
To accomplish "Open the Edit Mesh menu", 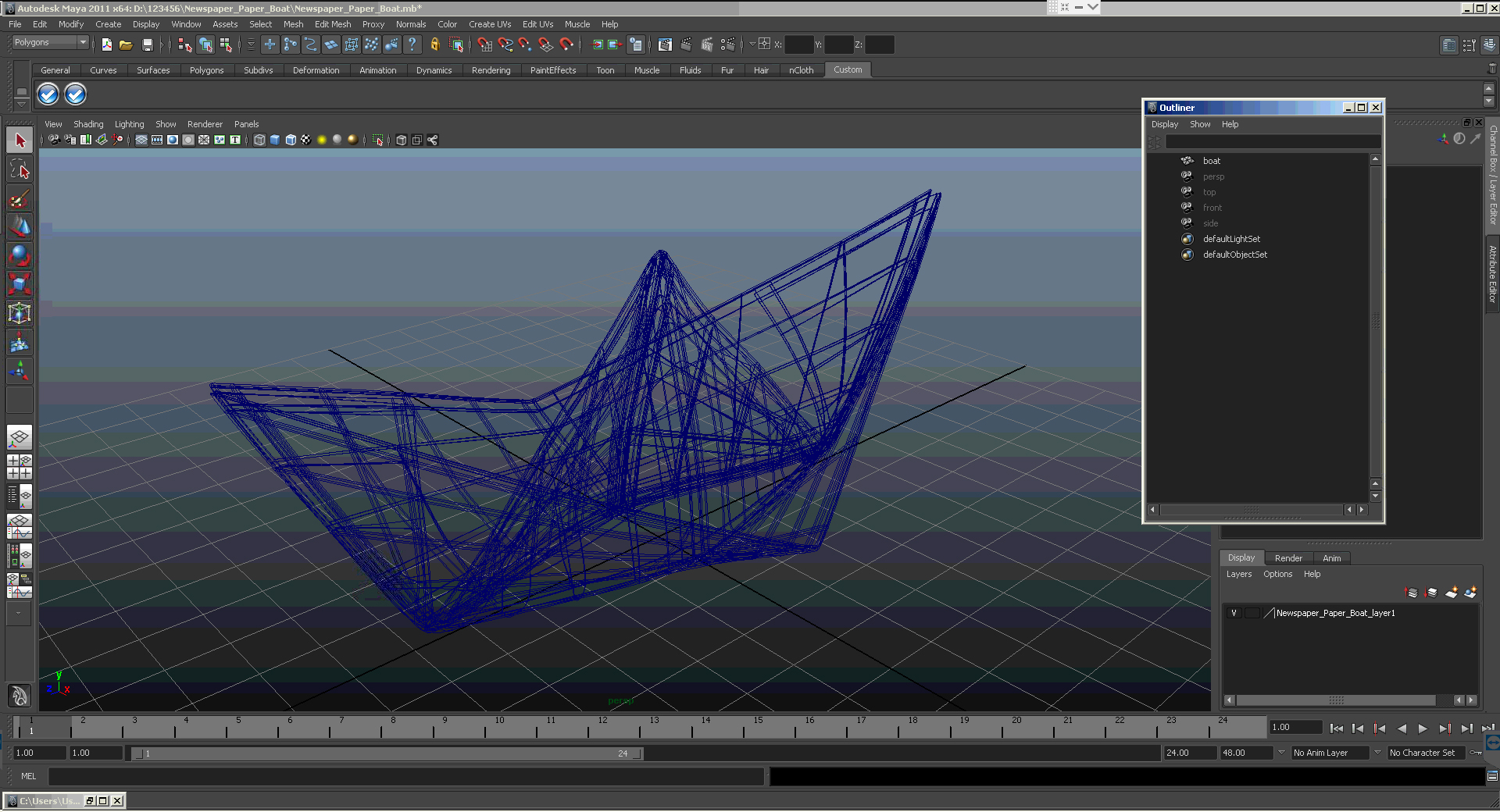I will 333,24.
